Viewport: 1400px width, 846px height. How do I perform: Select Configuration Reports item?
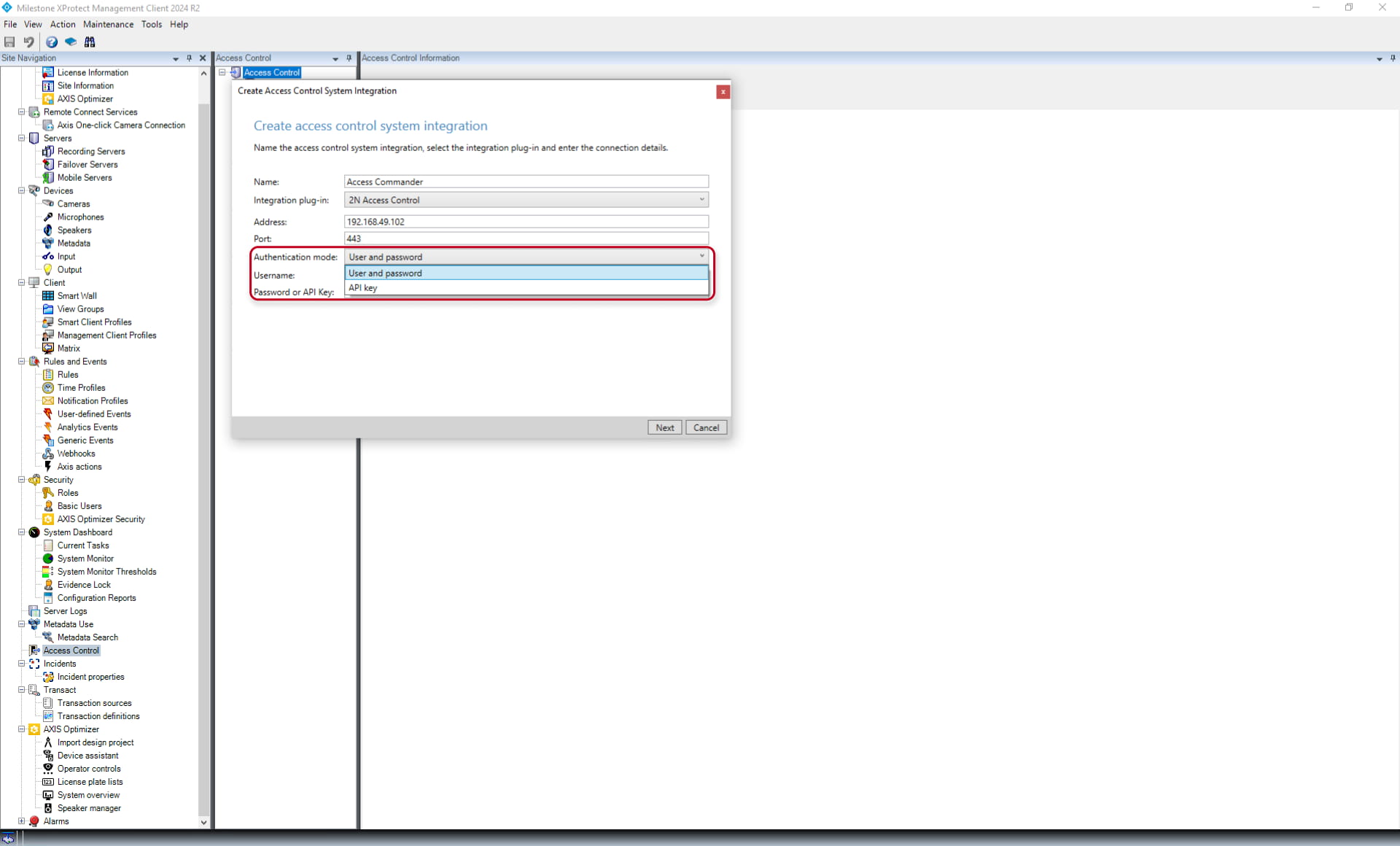point(96,597)
